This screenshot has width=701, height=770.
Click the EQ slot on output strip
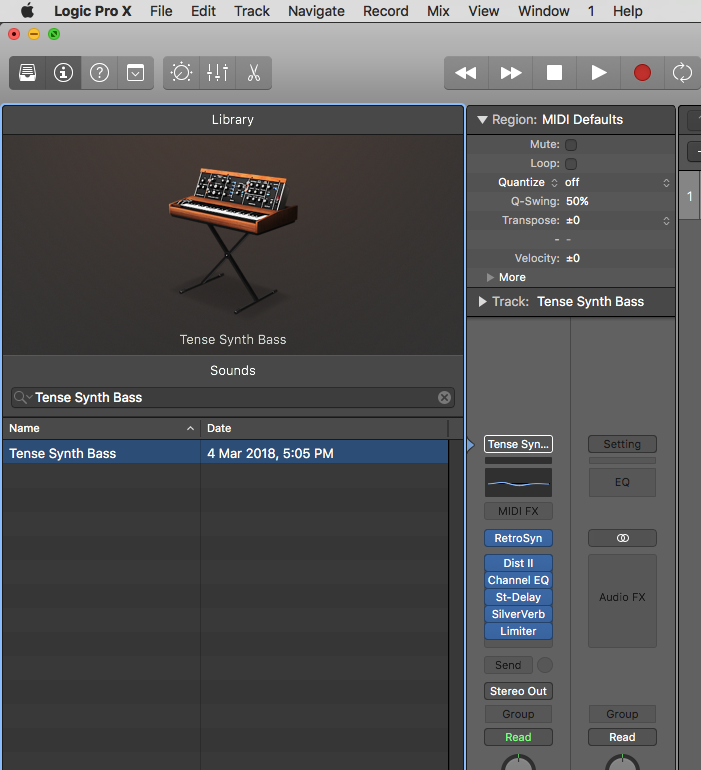(622, 482)
